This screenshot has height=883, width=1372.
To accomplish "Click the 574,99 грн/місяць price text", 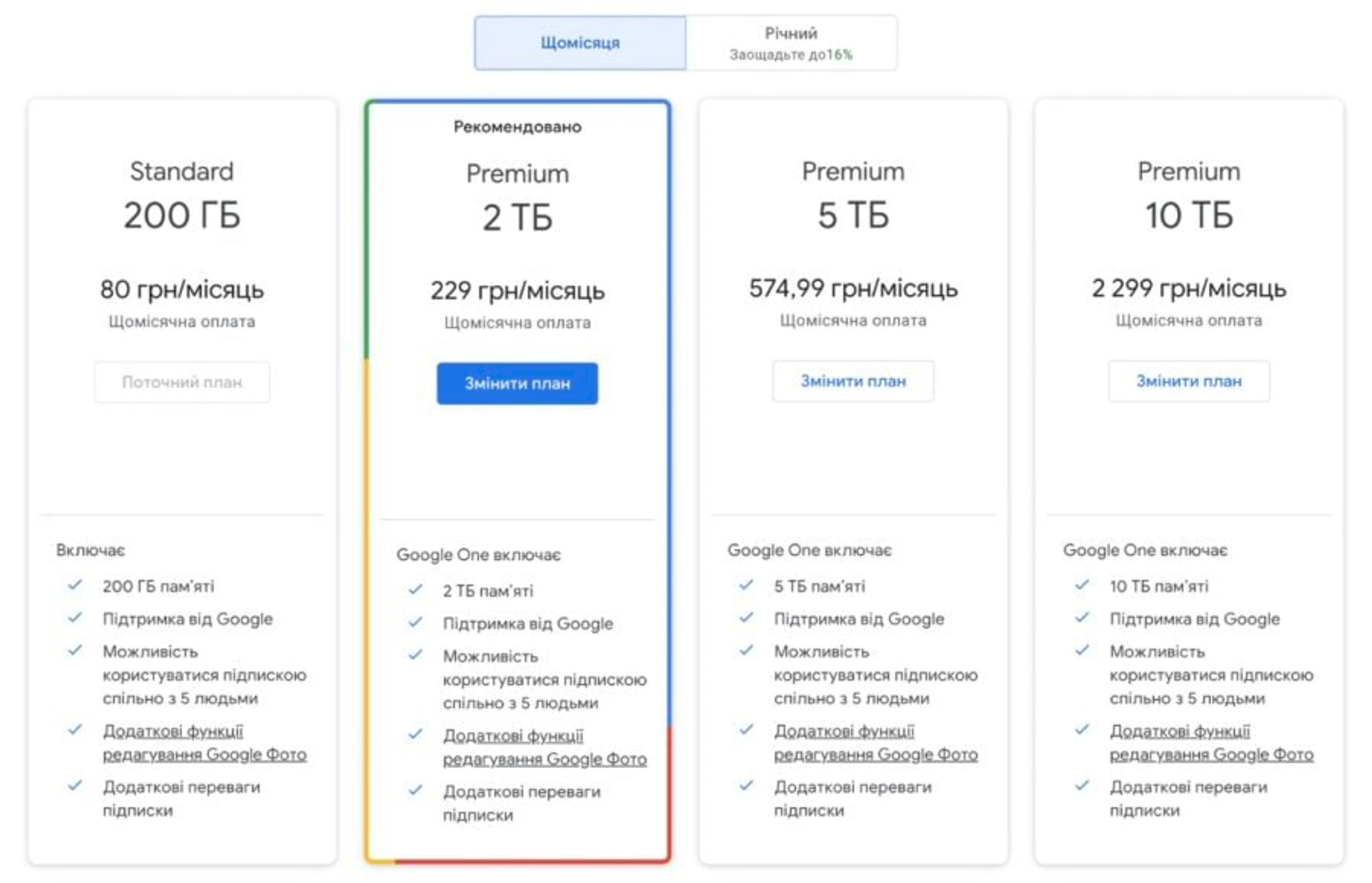I will tap(853, 289).
